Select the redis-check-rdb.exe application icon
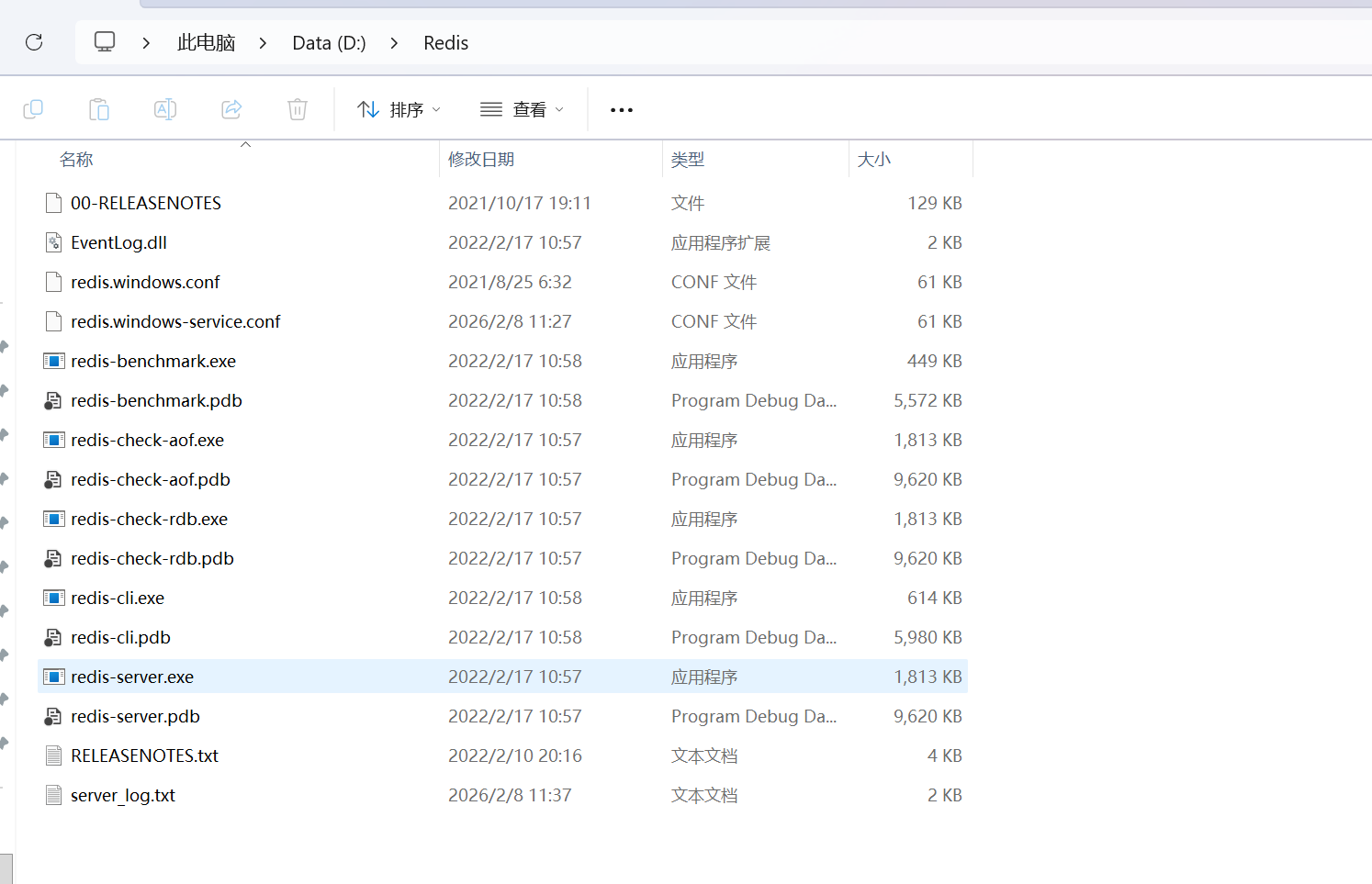Image resolution: width=1372 pixels, height=884 pixels. 54,519
